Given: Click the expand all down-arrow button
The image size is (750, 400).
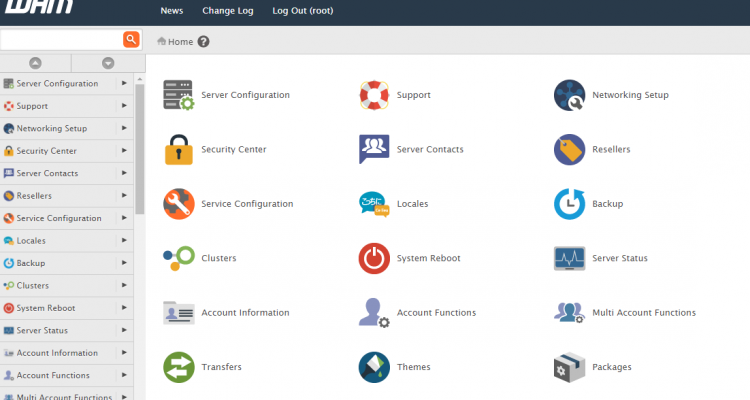Looking at the screenshot, I should 108,63.
